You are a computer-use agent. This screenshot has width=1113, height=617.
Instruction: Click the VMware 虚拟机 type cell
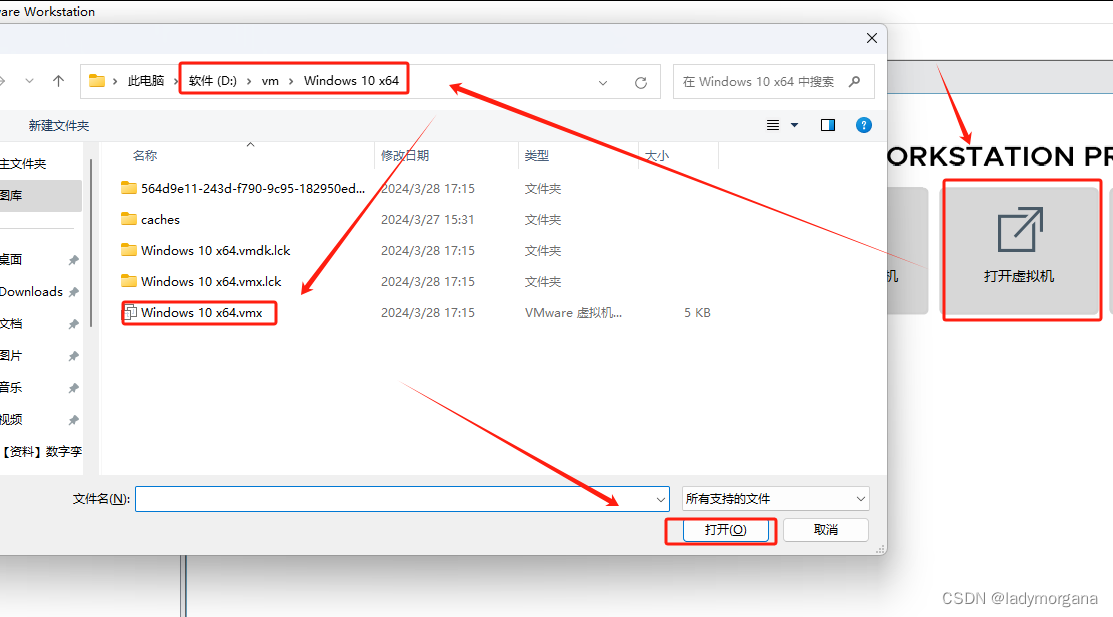tap(573, 312)
